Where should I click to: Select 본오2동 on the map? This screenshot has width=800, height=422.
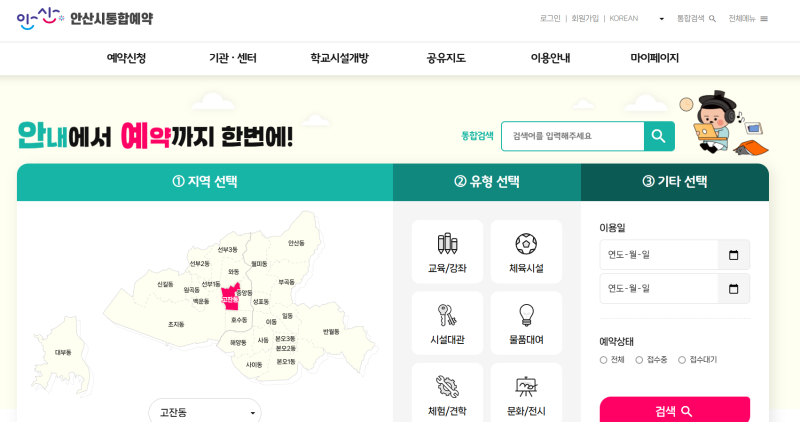pos(286,349)
